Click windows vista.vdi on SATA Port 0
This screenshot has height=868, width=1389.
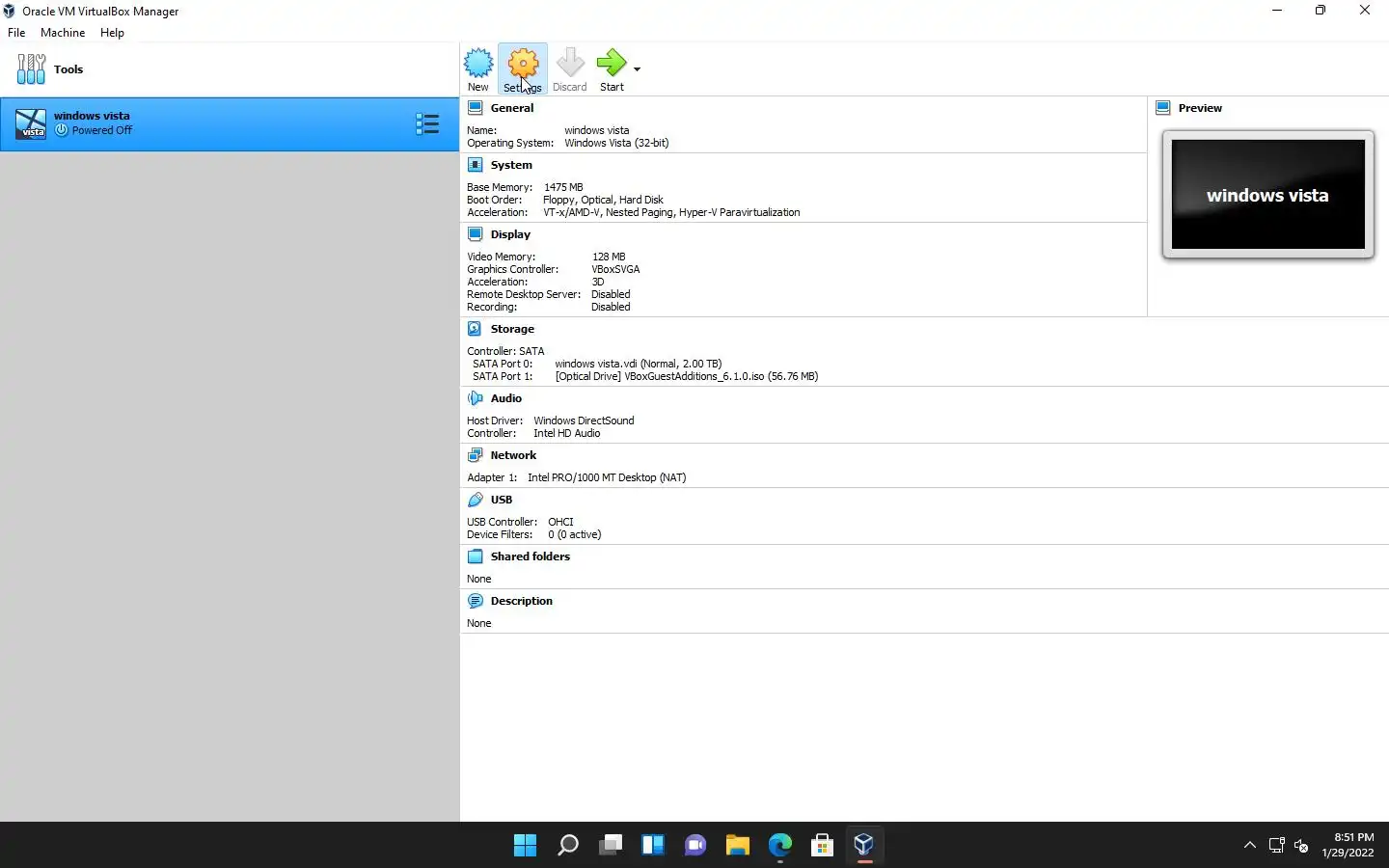639,364
